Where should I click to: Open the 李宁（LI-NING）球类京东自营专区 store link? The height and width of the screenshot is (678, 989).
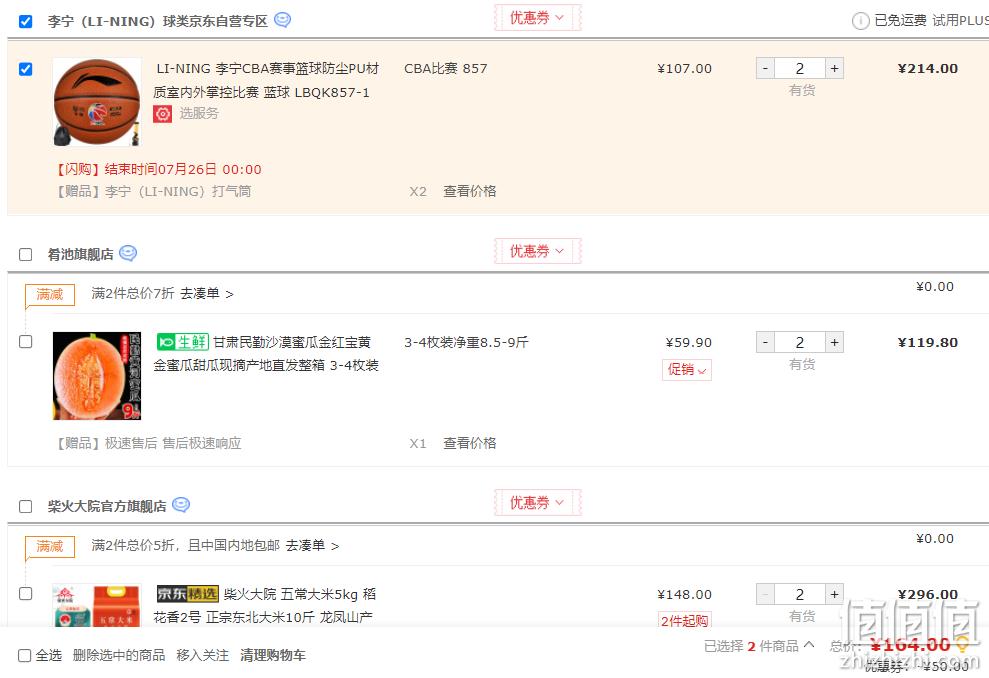click(x=158, y=21)
